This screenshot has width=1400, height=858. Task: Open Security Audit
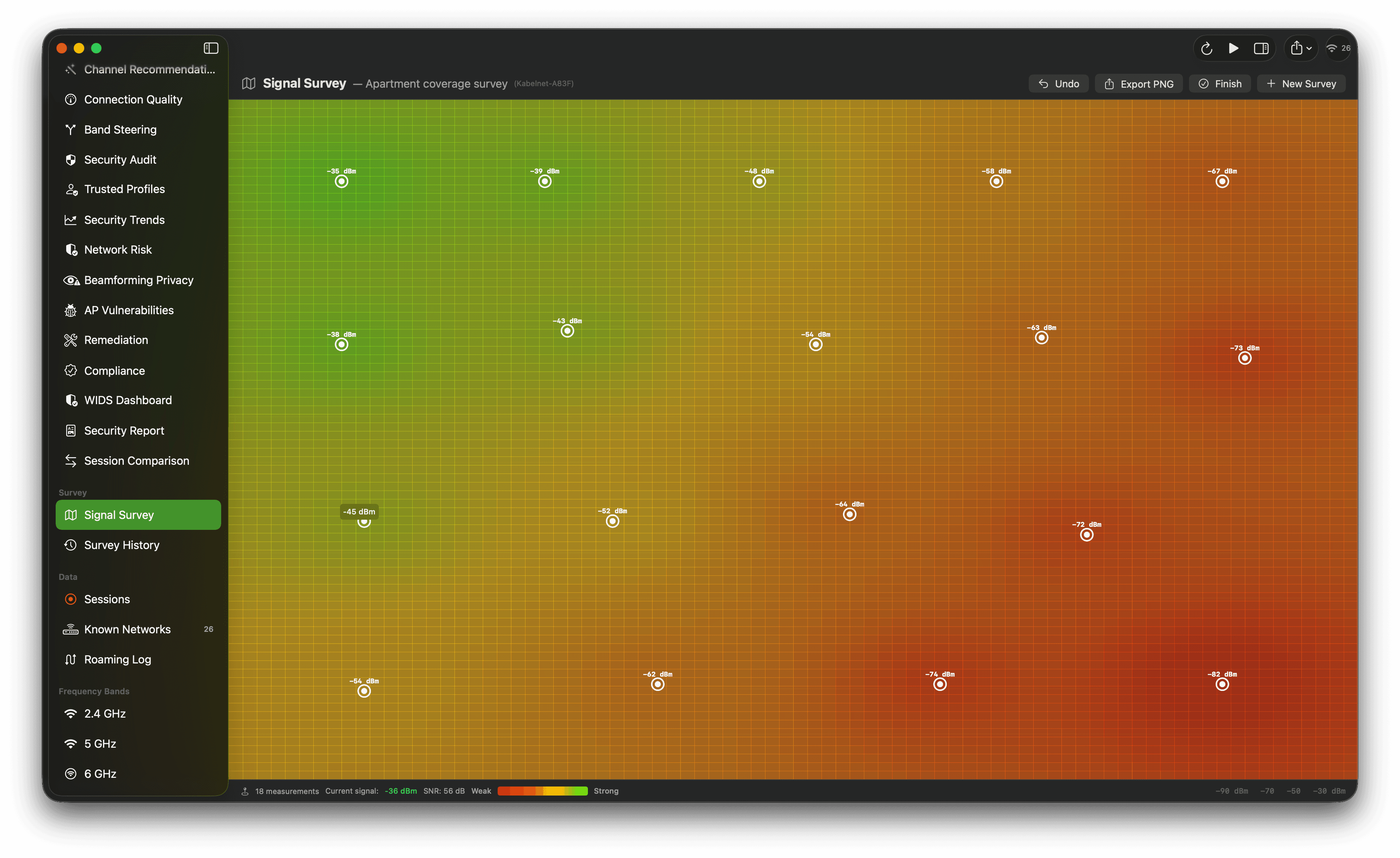139,160
